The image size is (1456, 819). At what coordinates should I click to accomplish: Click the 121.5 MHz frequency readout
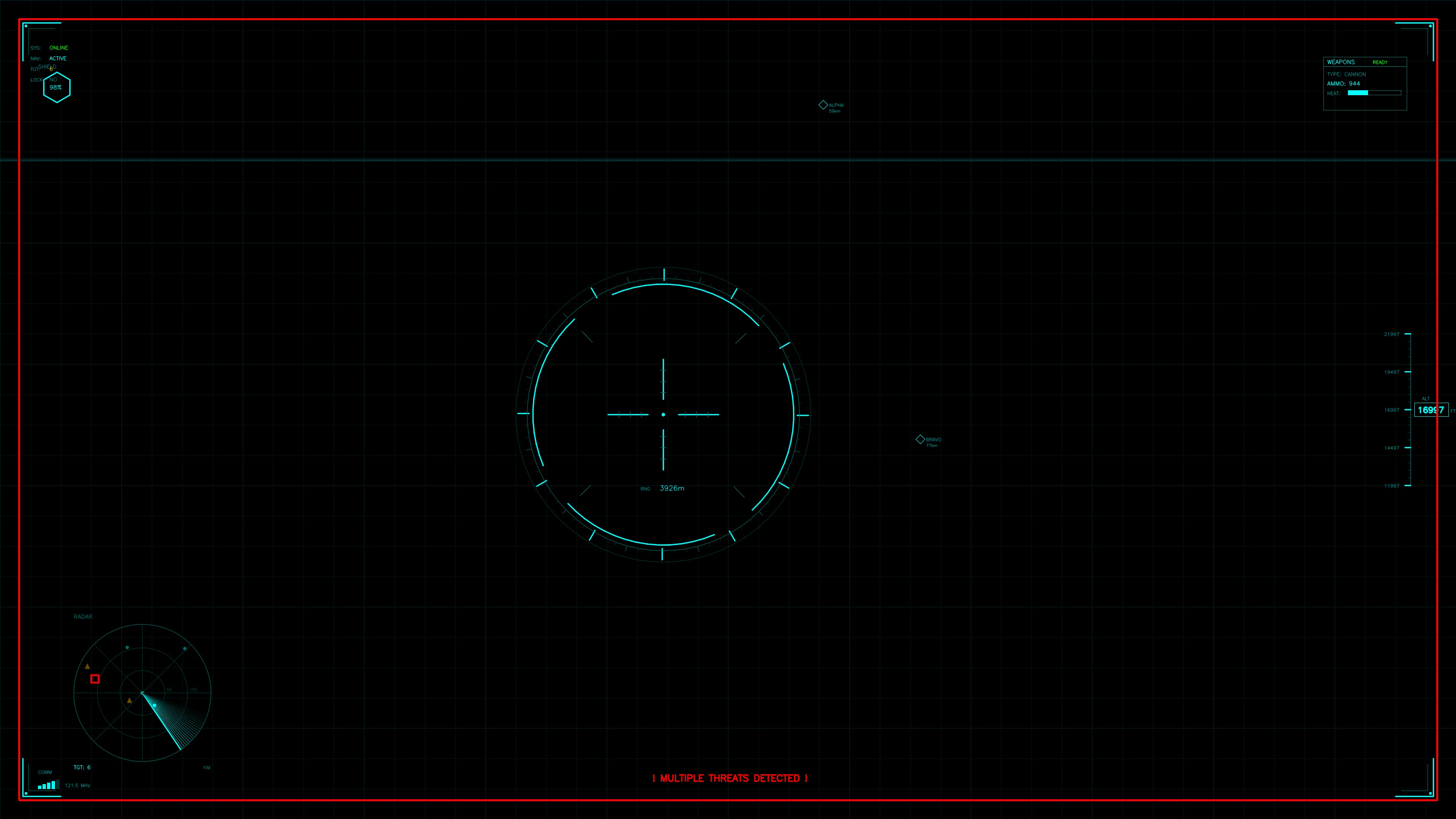click(x=77, y=784)
